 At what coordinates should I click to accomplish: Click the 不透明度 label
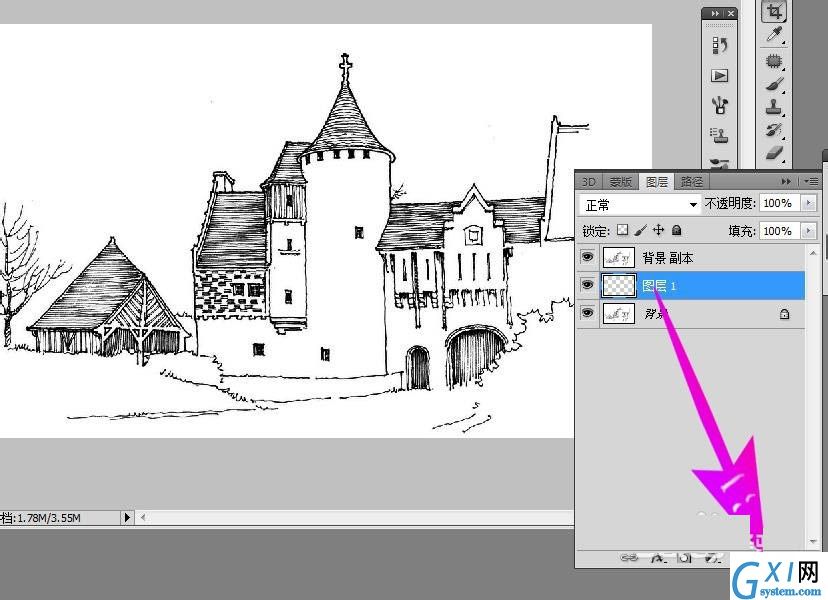click(730, 203)
